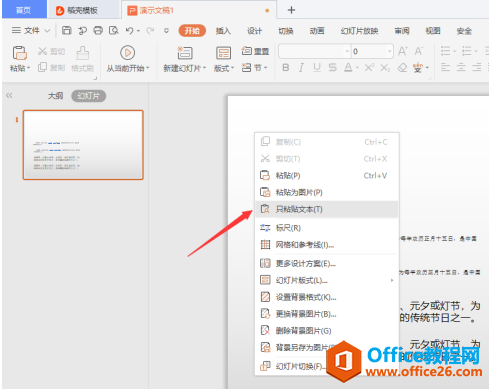Viewport: 489px width, 389px height.
Task: Click the Paste icon in ribbon
Action: coord(19,53)
